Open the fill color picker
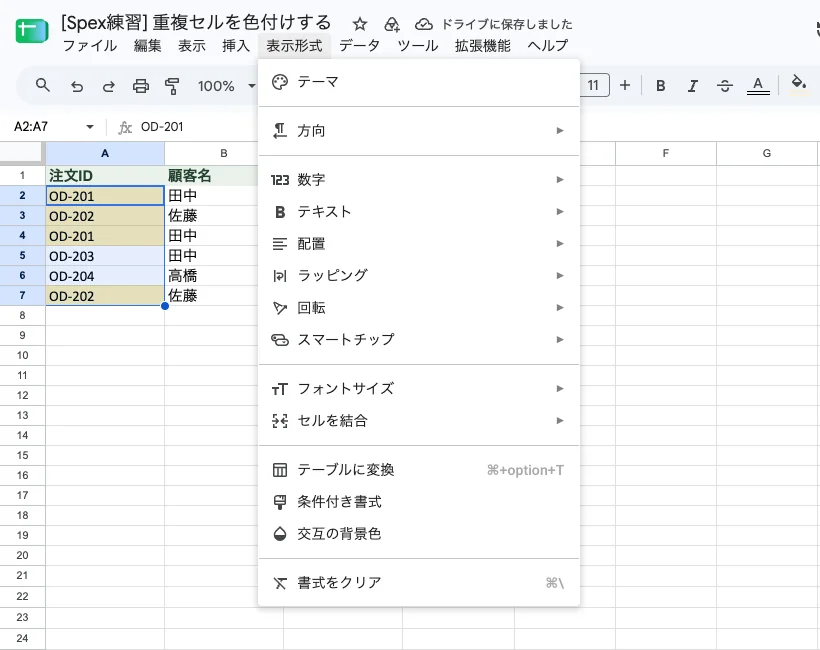 pos(798,85)
